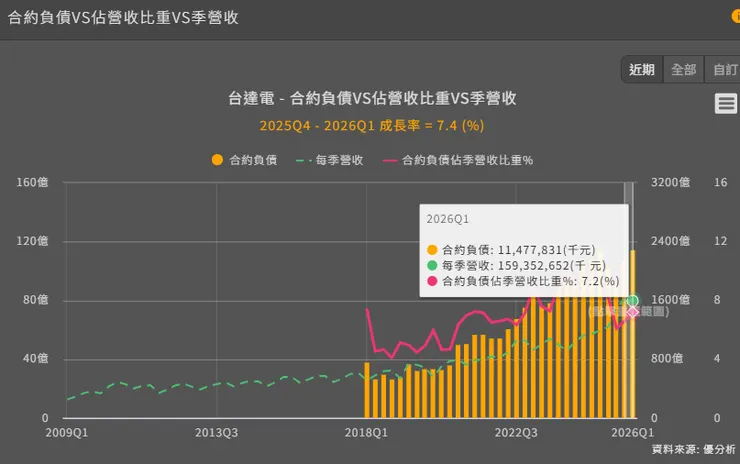
Task: Open the chart hamburger menu icon
Action: tap(725, 103)
